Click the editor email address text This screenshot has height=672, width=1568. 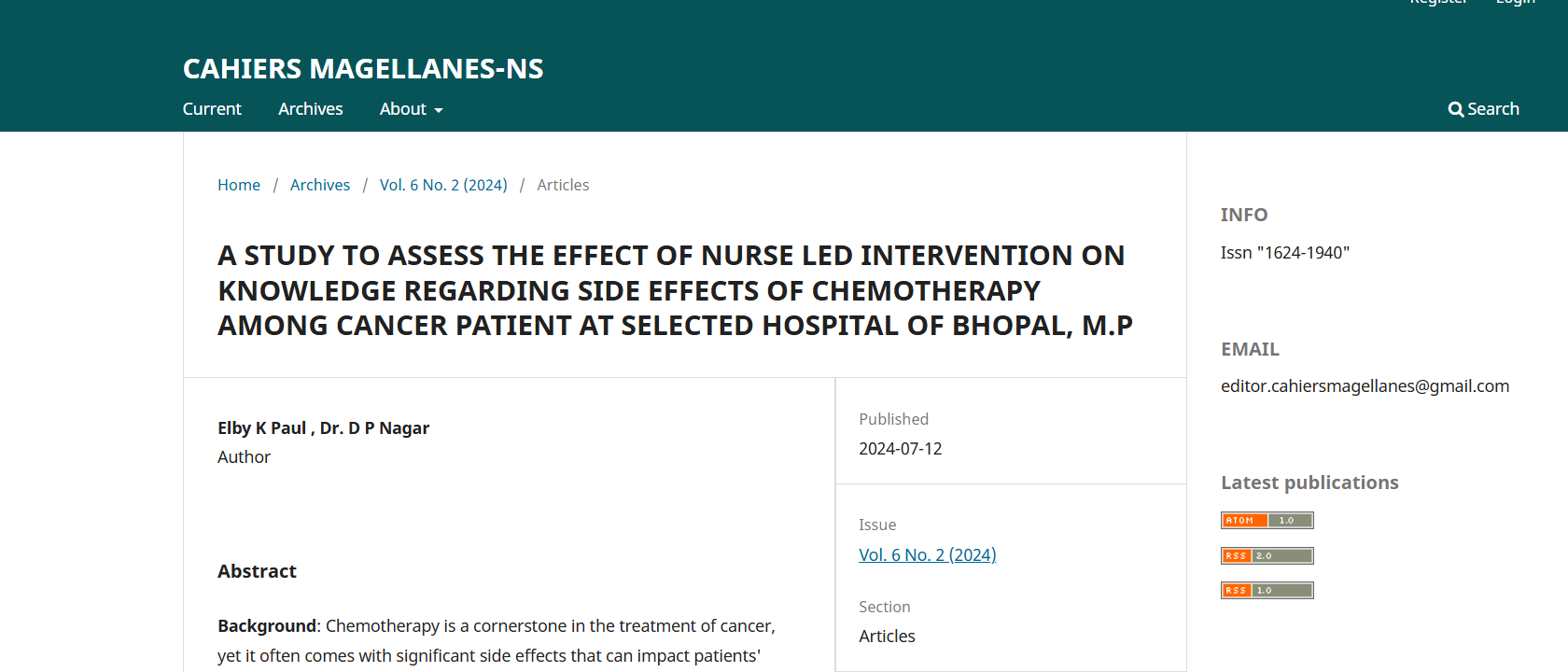coord(1365,385)
